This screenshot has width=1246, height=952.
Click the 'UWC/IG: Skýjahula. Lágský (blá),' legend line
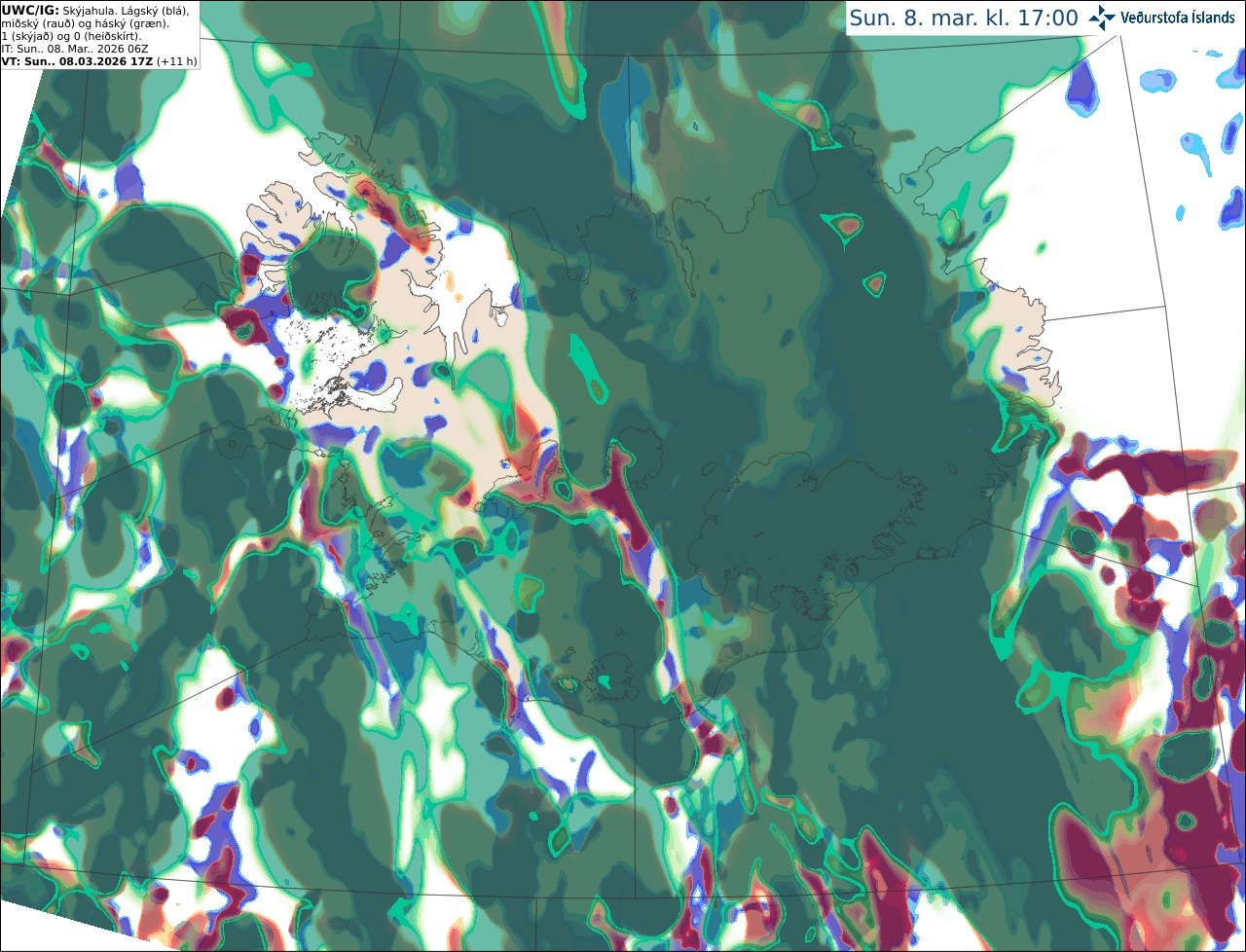tap(95, 11)
